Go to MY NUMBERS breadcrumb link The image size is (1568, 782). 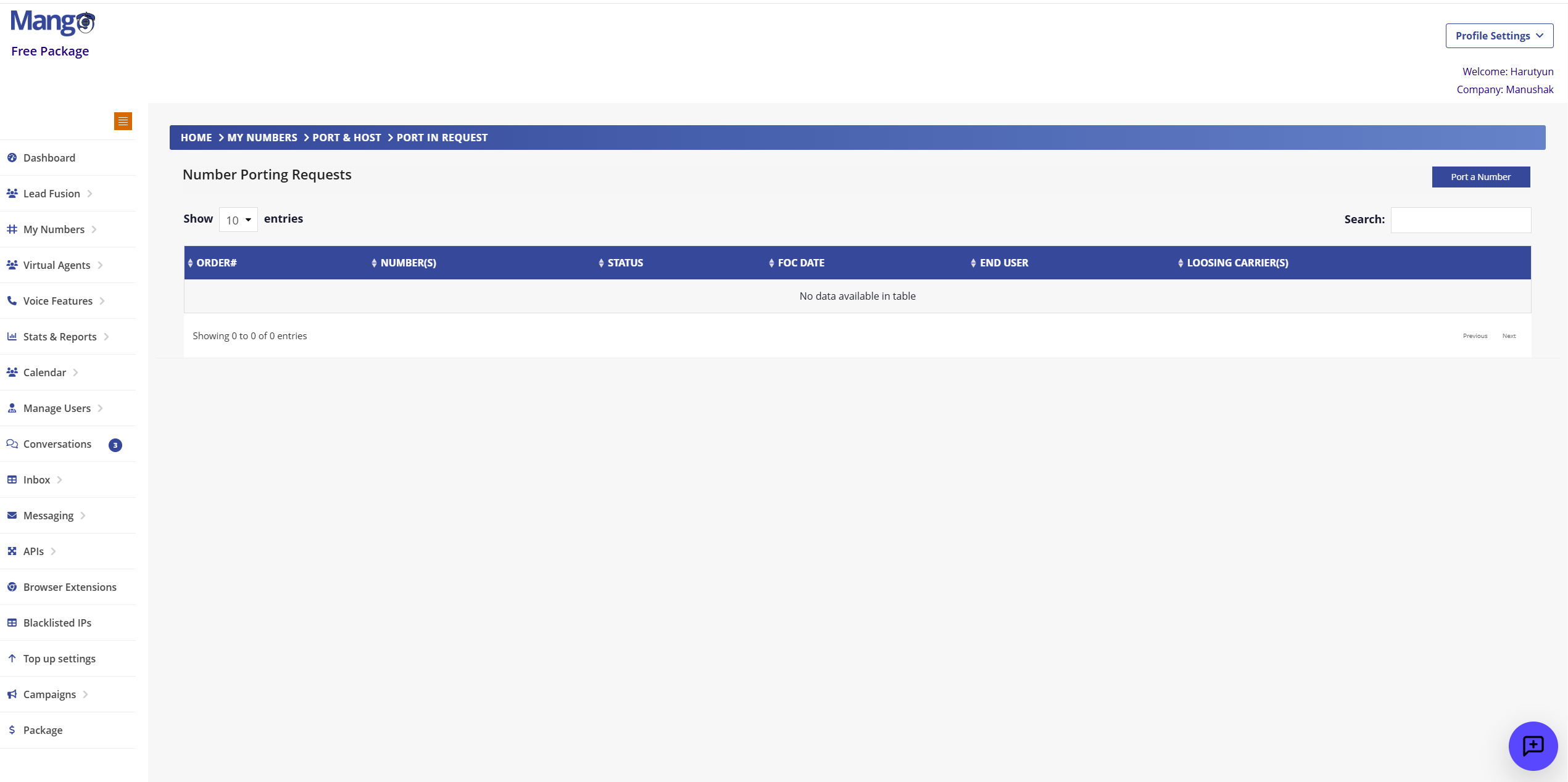click(x=262, y=138)
